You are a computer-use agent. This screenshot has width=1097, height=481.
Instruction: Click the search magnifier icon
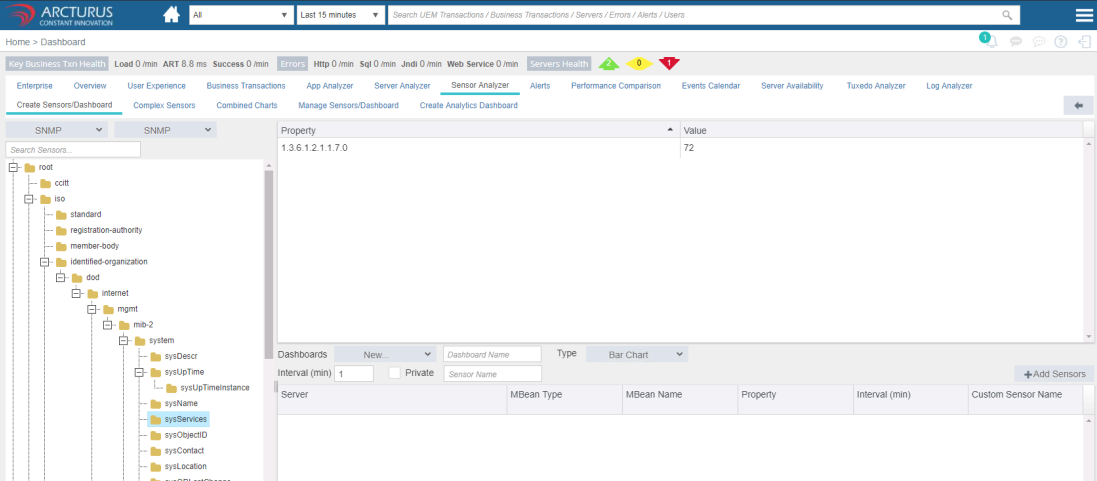click(x=1007, y=15)
